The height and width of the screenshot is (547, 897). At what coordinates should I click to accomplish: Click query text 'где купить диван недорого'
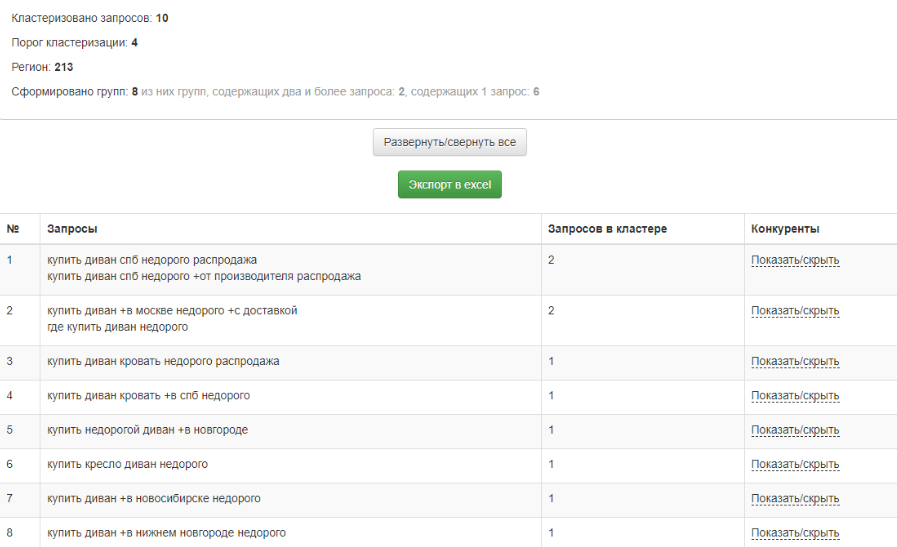tap(117, 326)
